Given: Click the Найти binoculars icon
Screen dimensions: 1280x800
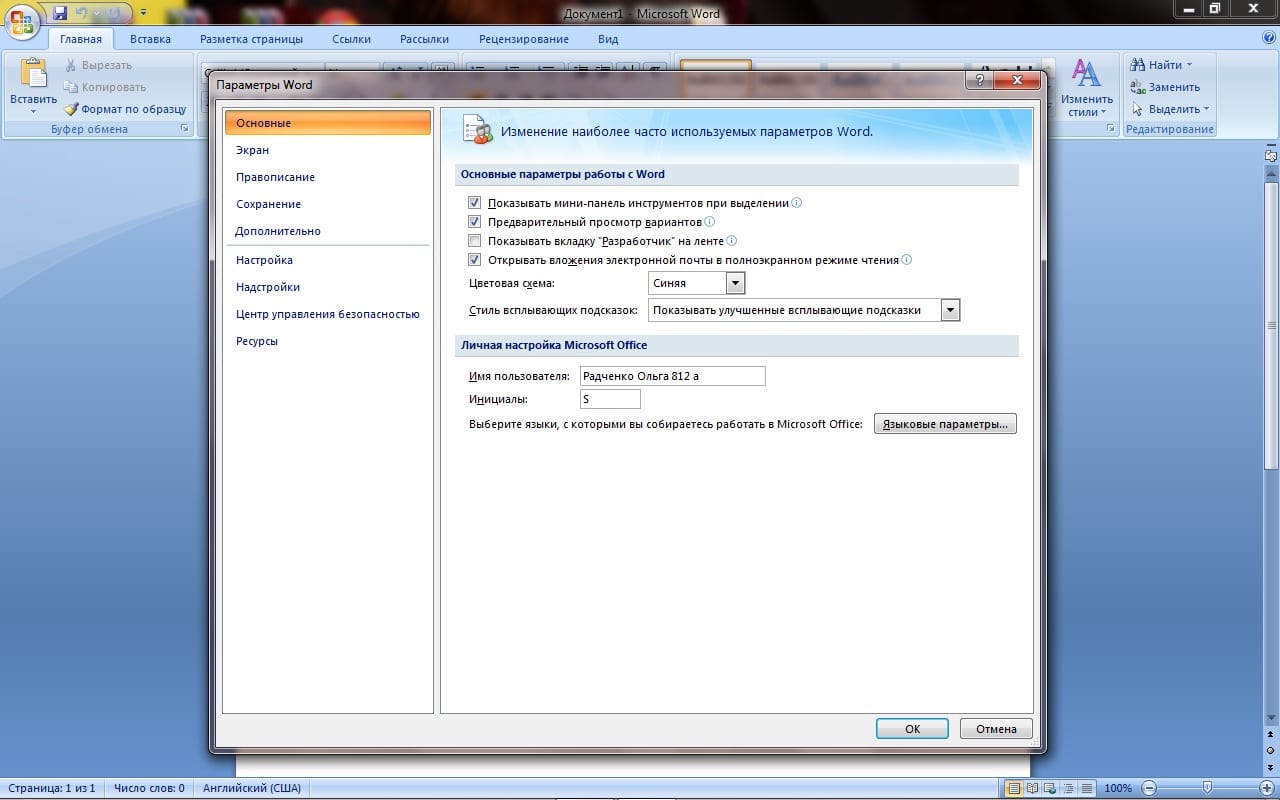Looking at the screenshot, I should click(x=1138, y=65).
